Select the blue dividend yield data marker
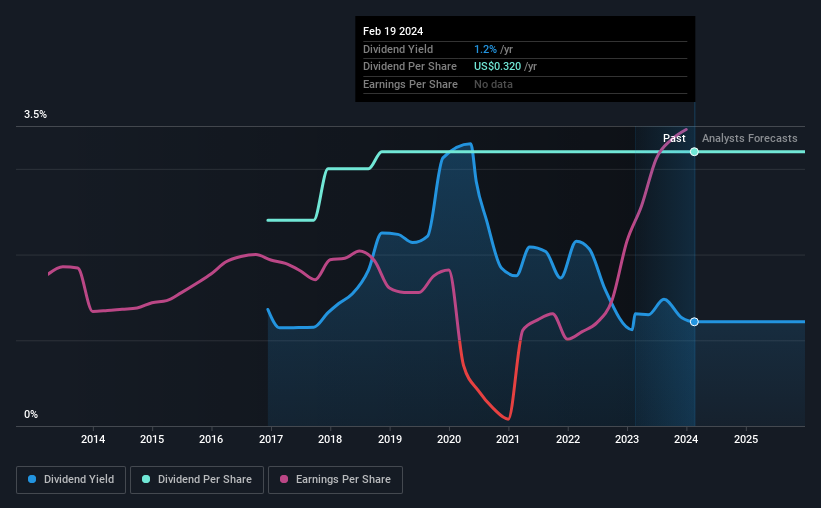The image size is (821, 508). click(694, 322)
